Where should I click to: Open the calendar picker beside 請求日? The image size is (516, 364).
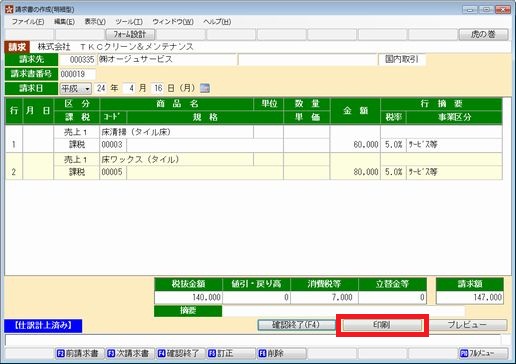[205, 88]
